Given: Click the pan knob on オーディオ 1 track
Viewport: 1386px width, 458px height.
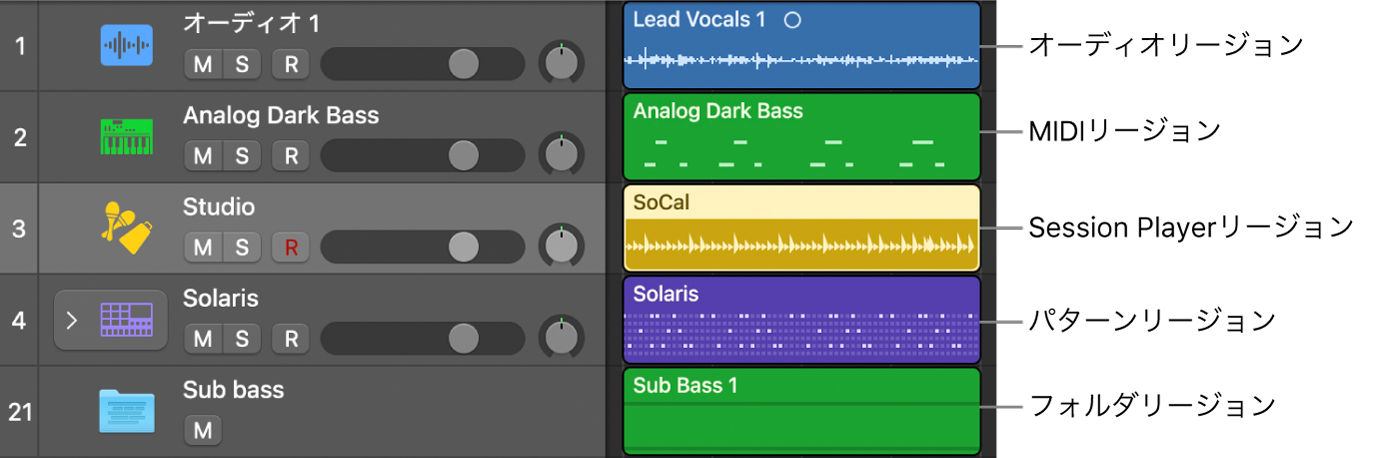Looking at the screenshot, I should (x=561, y=64).
